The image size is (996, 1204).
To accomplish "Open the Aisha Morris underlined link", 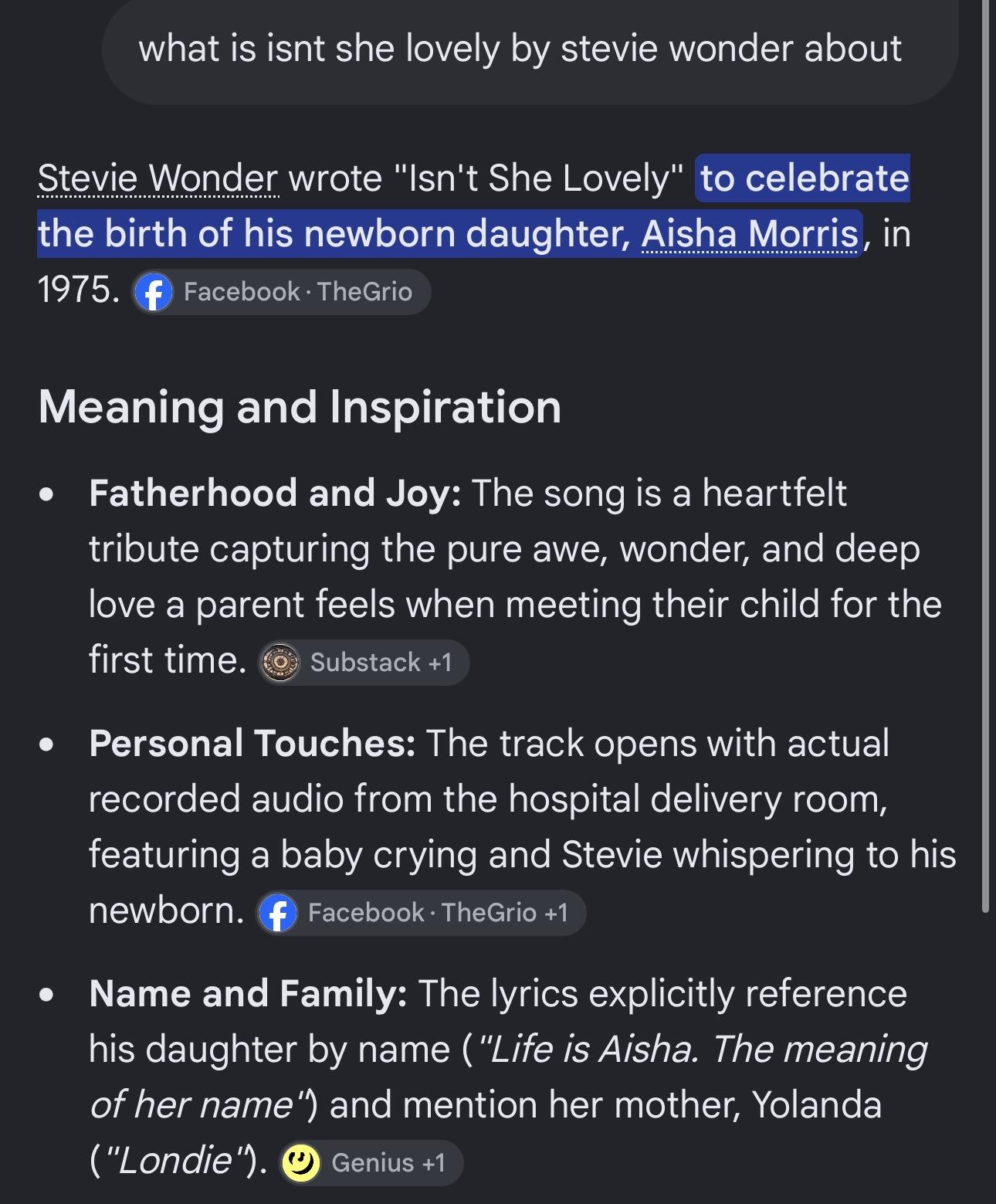I will click(x=749, y=233).
